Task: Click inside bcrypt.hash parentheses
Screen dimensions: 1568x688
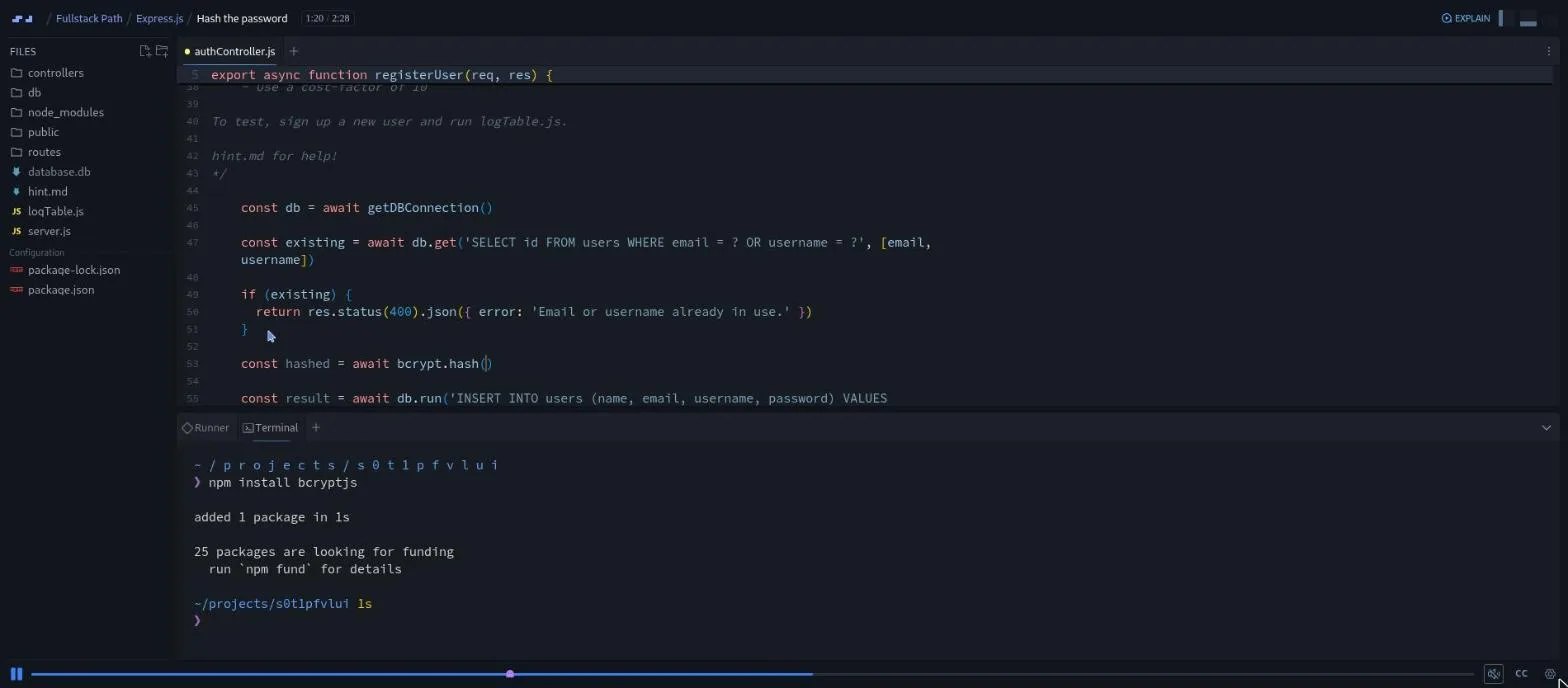Action: (487, 364)
